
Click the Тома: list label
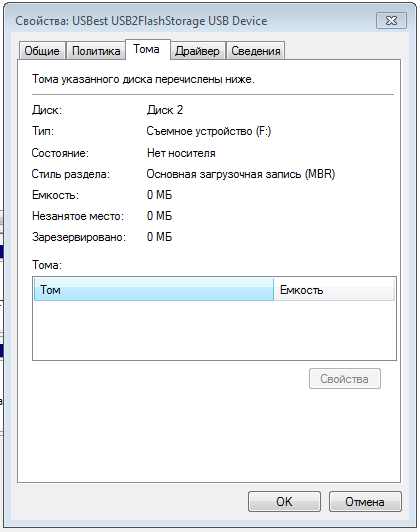point(47,265)
